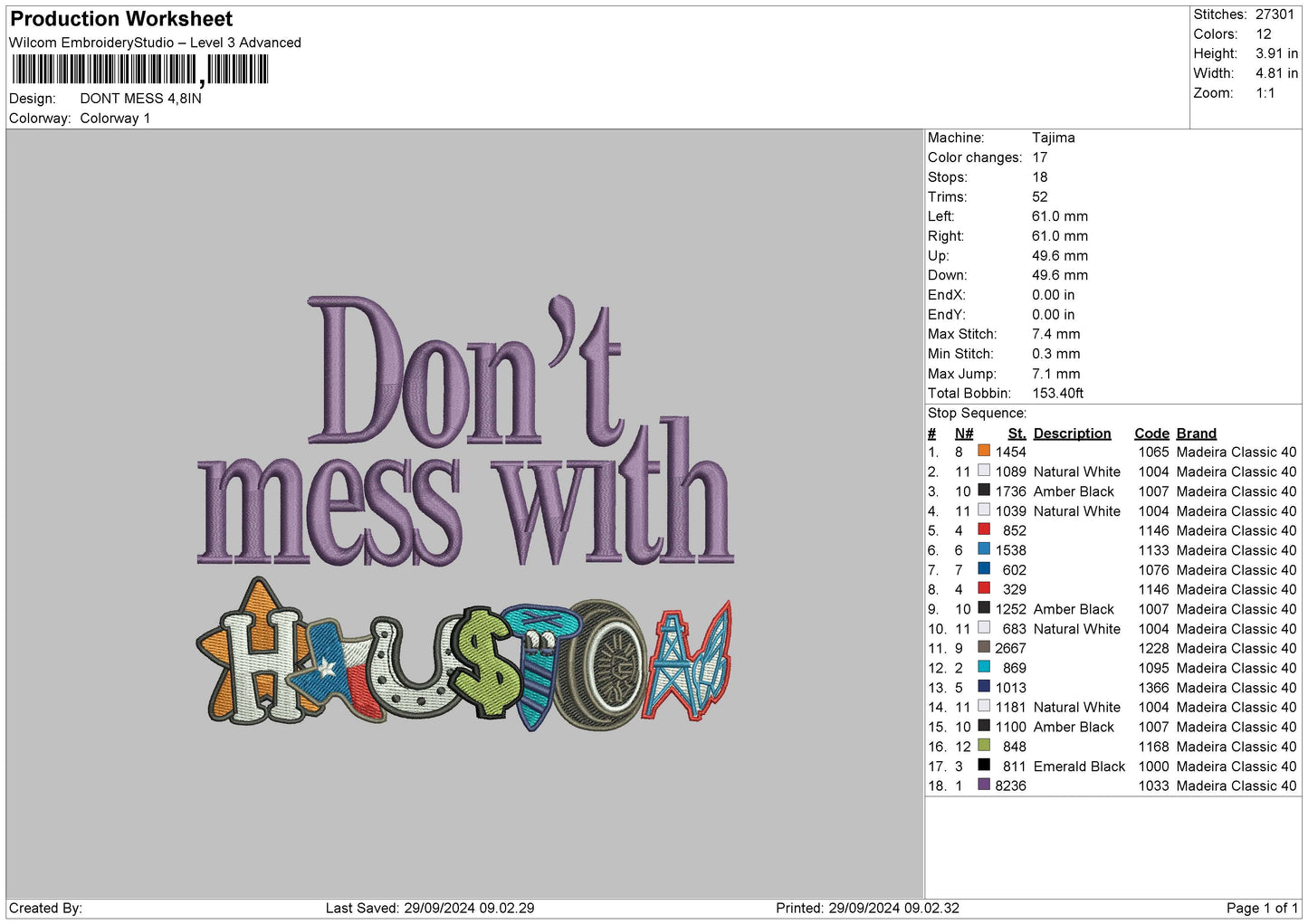
Task: Click the Zoom value 1:1
Action: (x=1265, y=93)
